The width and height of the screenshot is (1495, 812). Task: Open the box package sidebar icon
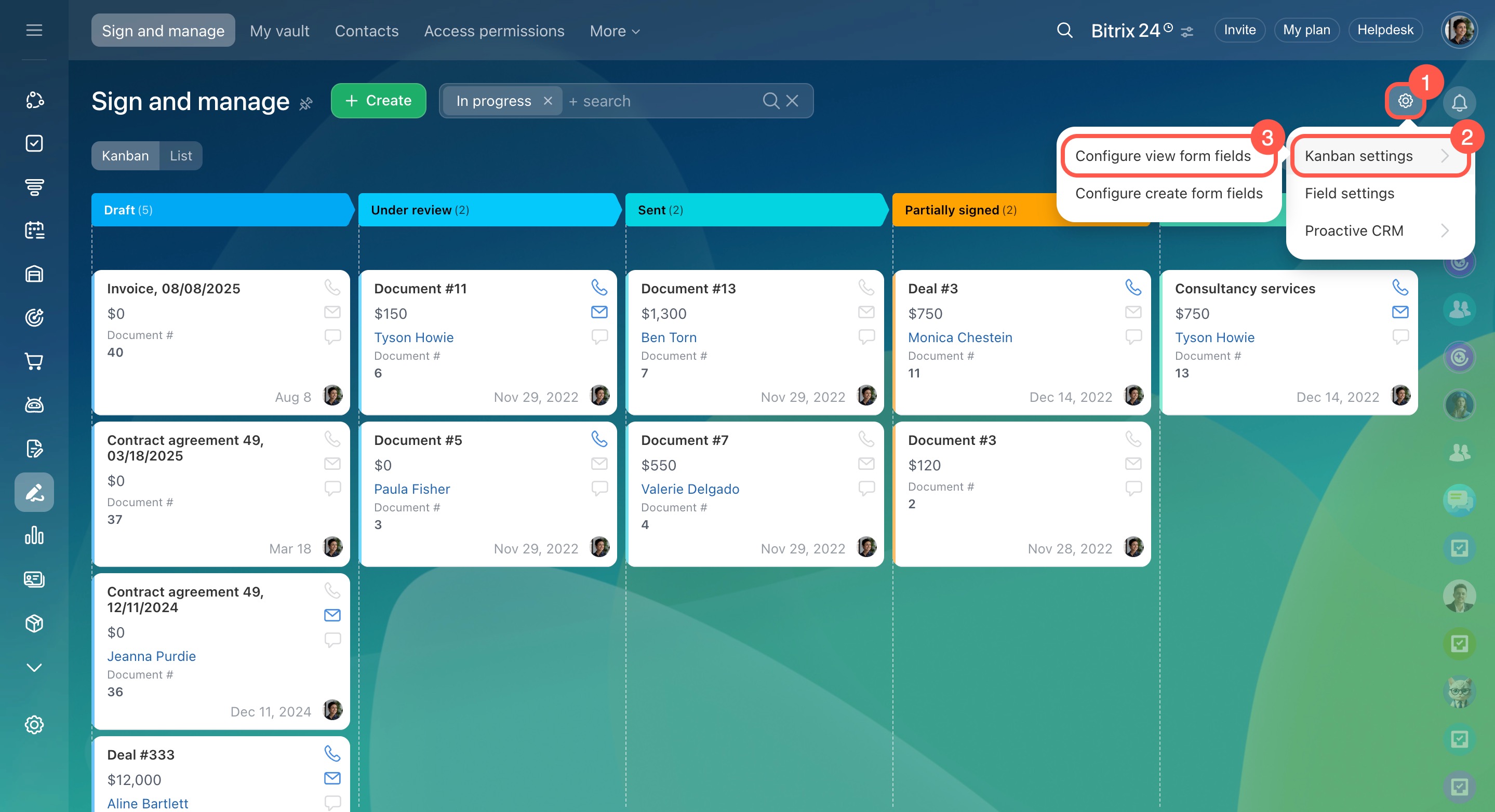pyautogui.click(x=34, y=623)
